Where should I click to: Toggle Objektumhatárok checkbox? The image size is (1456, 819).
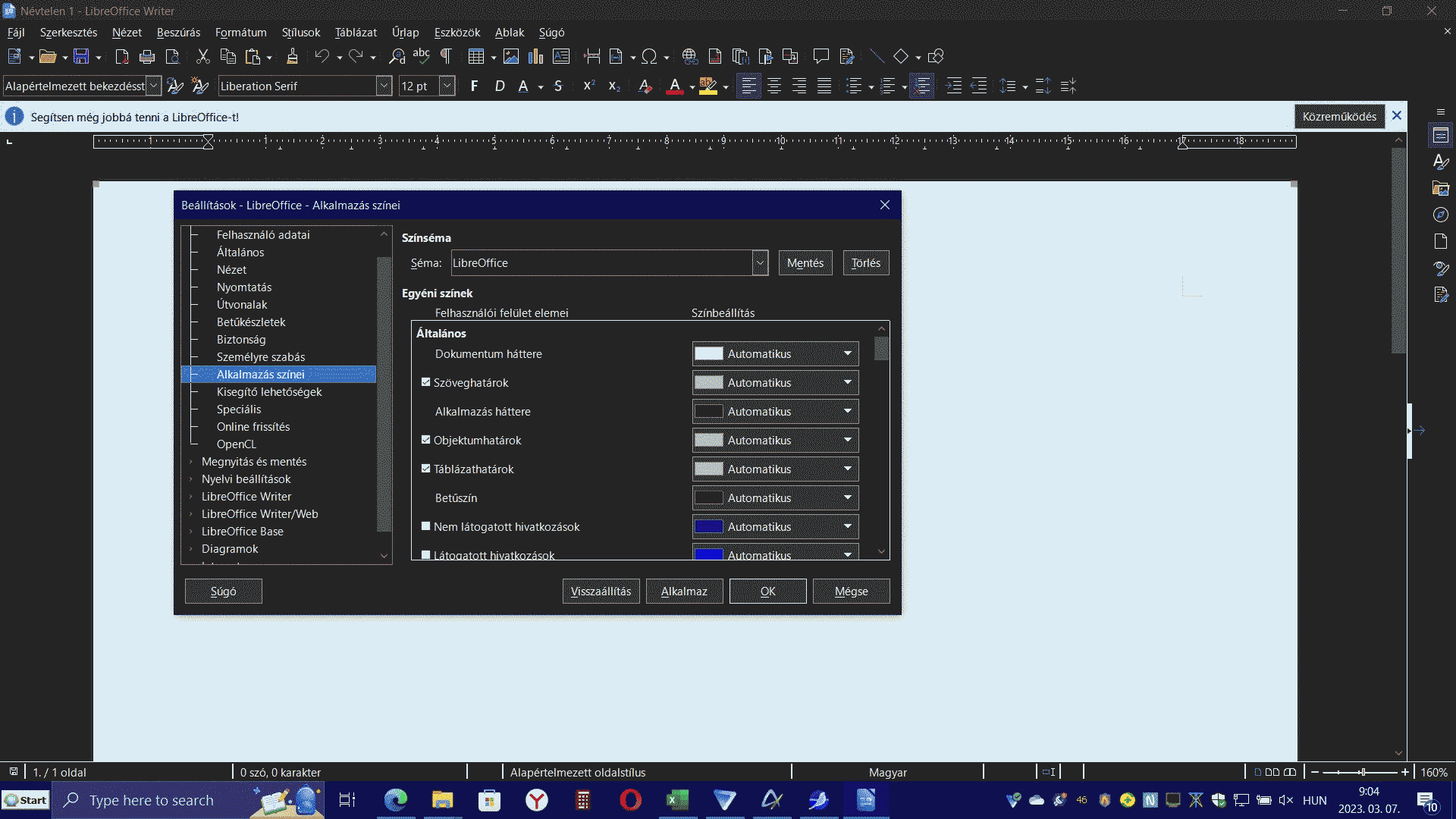425,440
